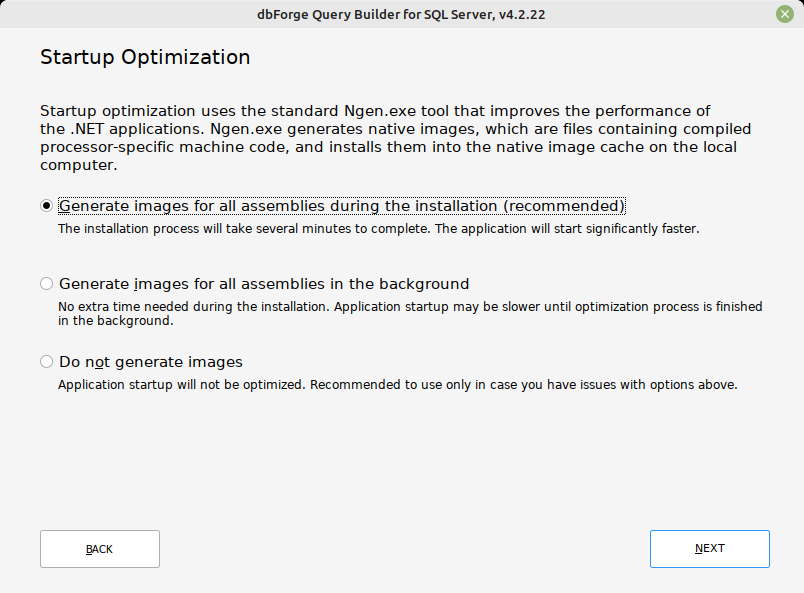Click the 'processor-specific machine code' text line
804x593 pixels.
tap(388, 147)
